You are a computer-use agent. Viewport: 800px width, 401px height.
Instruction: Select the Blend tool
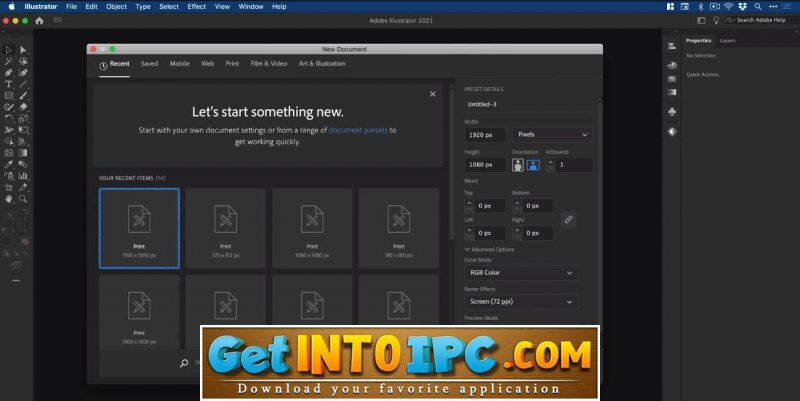(23, 164)
